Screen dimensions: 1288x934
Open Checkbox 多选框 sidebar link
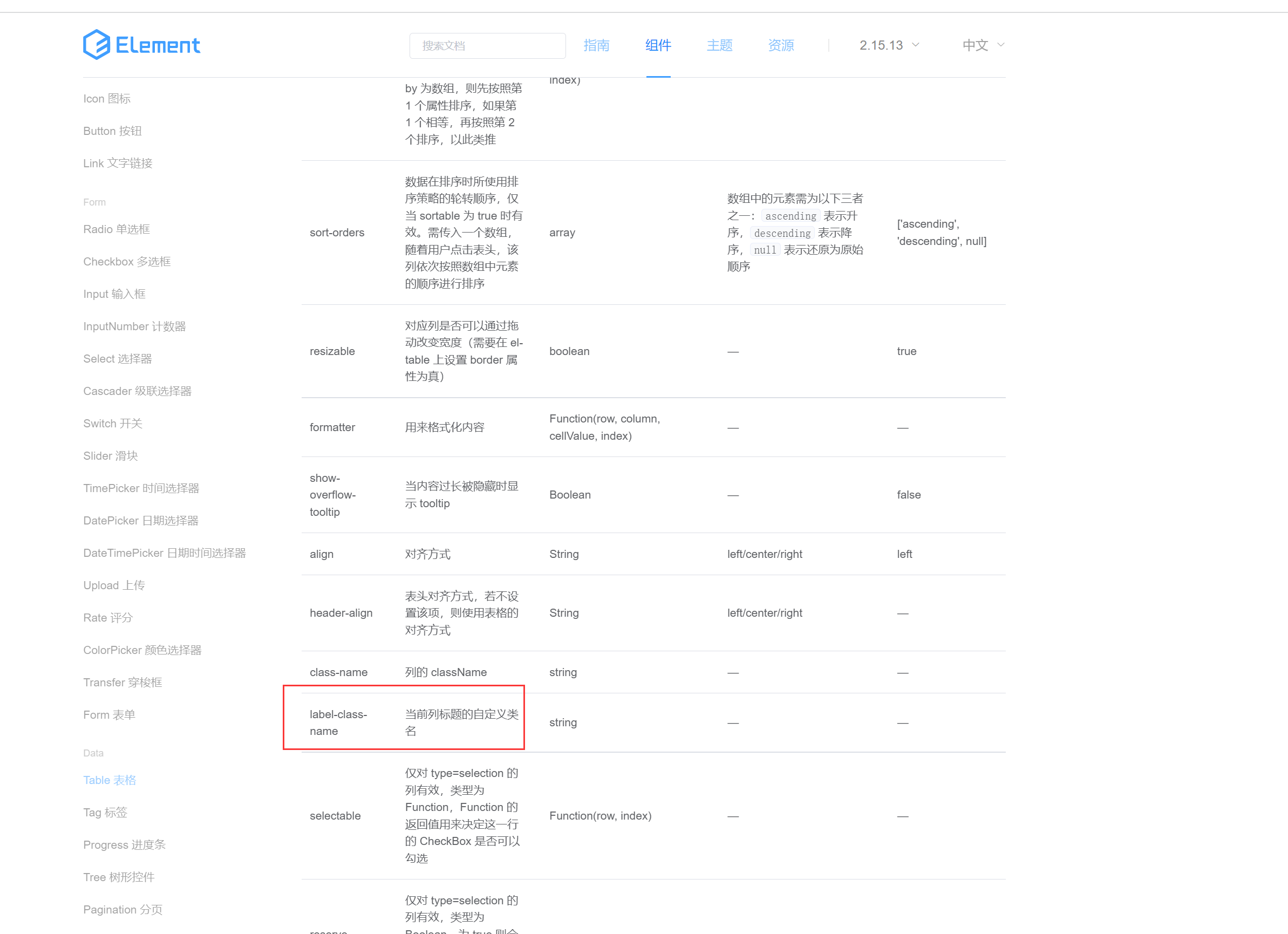[127, 262]
